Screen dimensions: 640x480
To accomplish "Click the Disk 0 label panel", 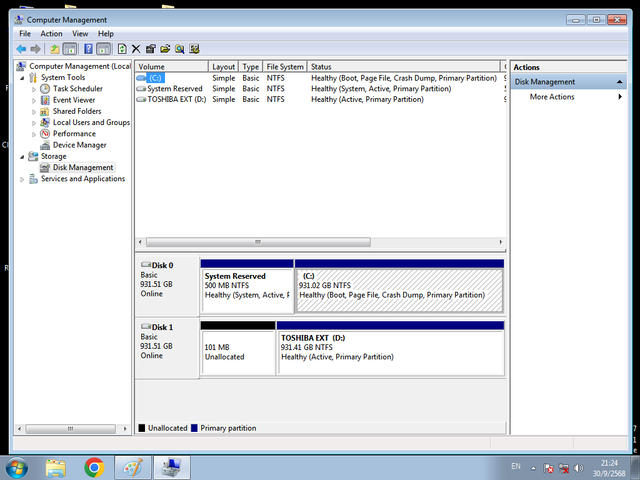I will click(167, 286).
